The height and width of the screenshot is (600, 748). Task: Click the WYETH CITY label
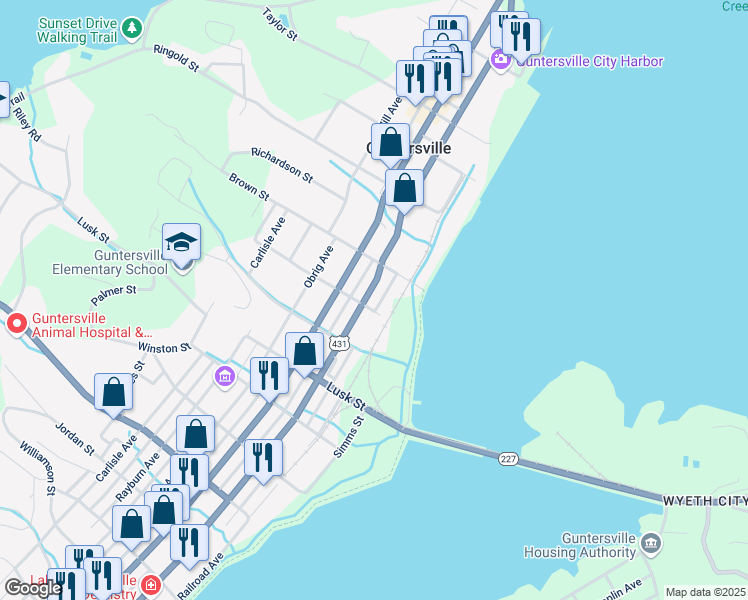(x=705, y=501)
